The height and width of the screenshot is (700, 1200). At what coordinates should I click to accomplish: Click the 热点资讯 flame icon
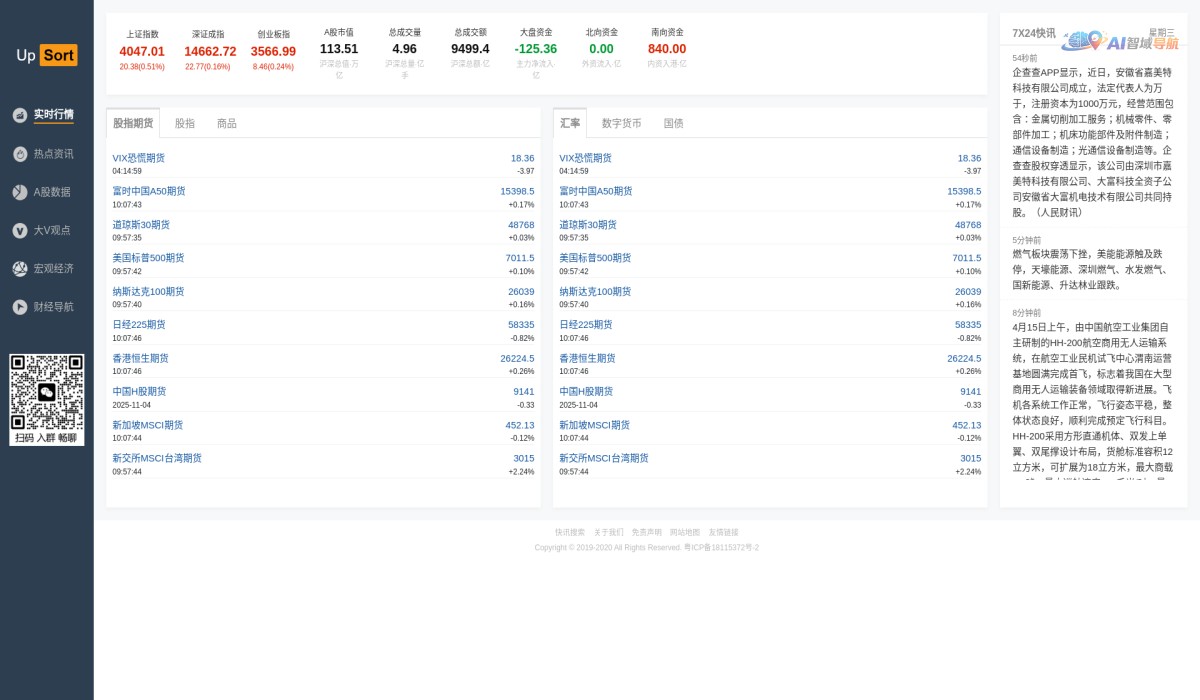tap(19, 154)
